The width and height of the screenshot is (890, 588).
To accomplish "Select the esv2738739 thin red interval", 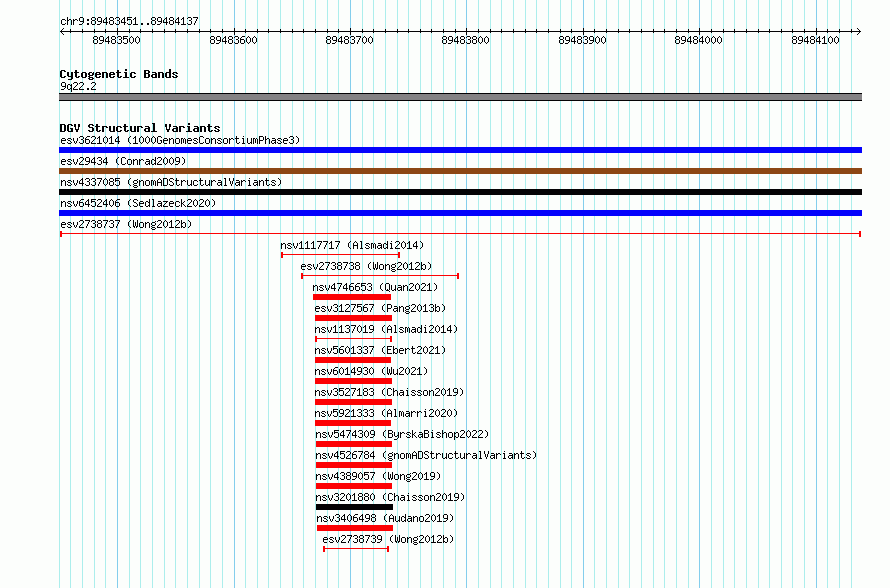I will pyautogui.click(x=356, y=549).
